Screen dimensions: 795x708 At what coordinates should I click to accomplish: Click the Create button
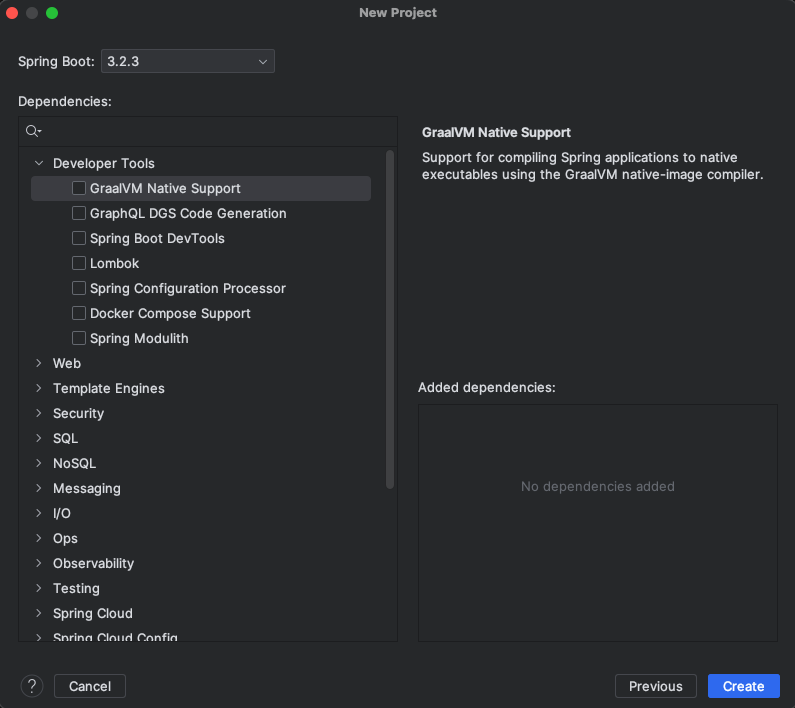tap(743, 686)
